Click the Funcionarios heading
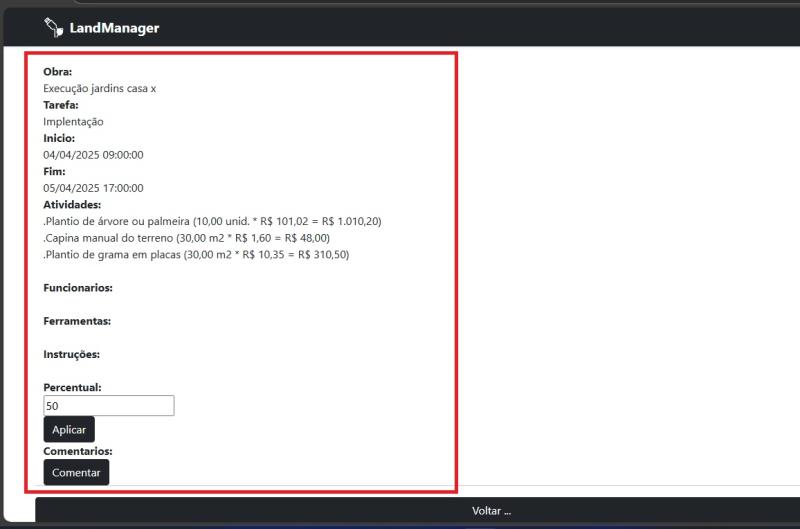The height and width of the screenshot is (529, 800). pos(77,288)
